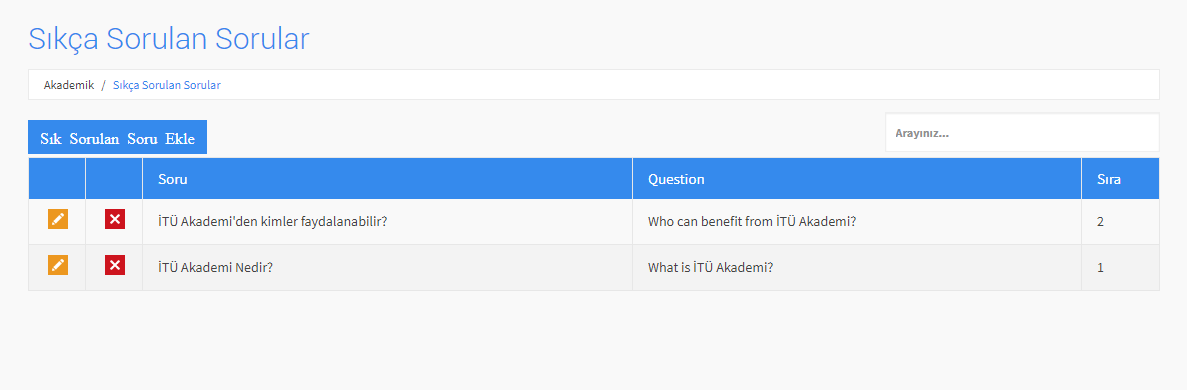Click the 'Sık Sorulan Soru Ekle' button
This screenshot has width=1187, height=390.
[117, 138]
